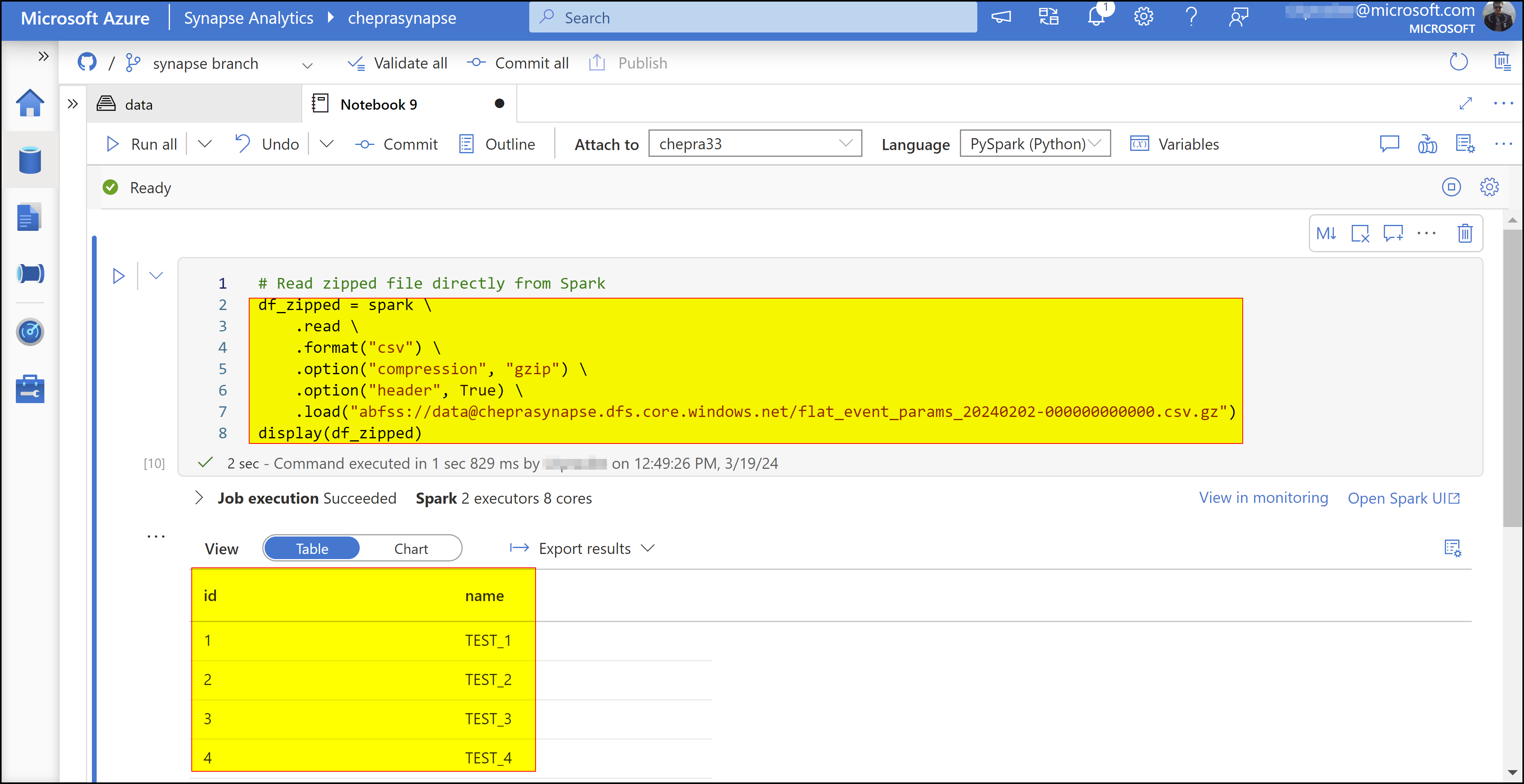Open the Run all dropdown arrow
Image resolution: width=1524 pixels, height=784 pixels.
coord(205,144)
